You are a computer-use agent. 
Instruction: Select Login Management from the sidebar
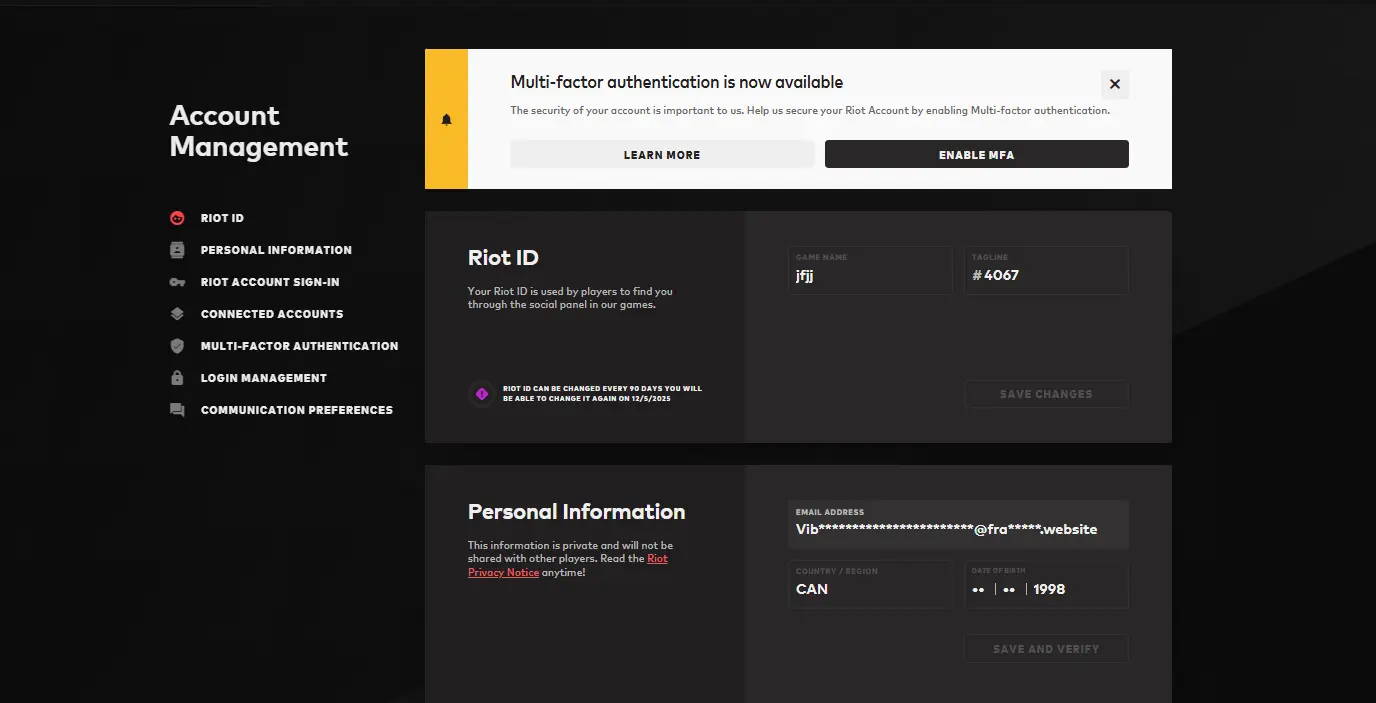(263, 378)
